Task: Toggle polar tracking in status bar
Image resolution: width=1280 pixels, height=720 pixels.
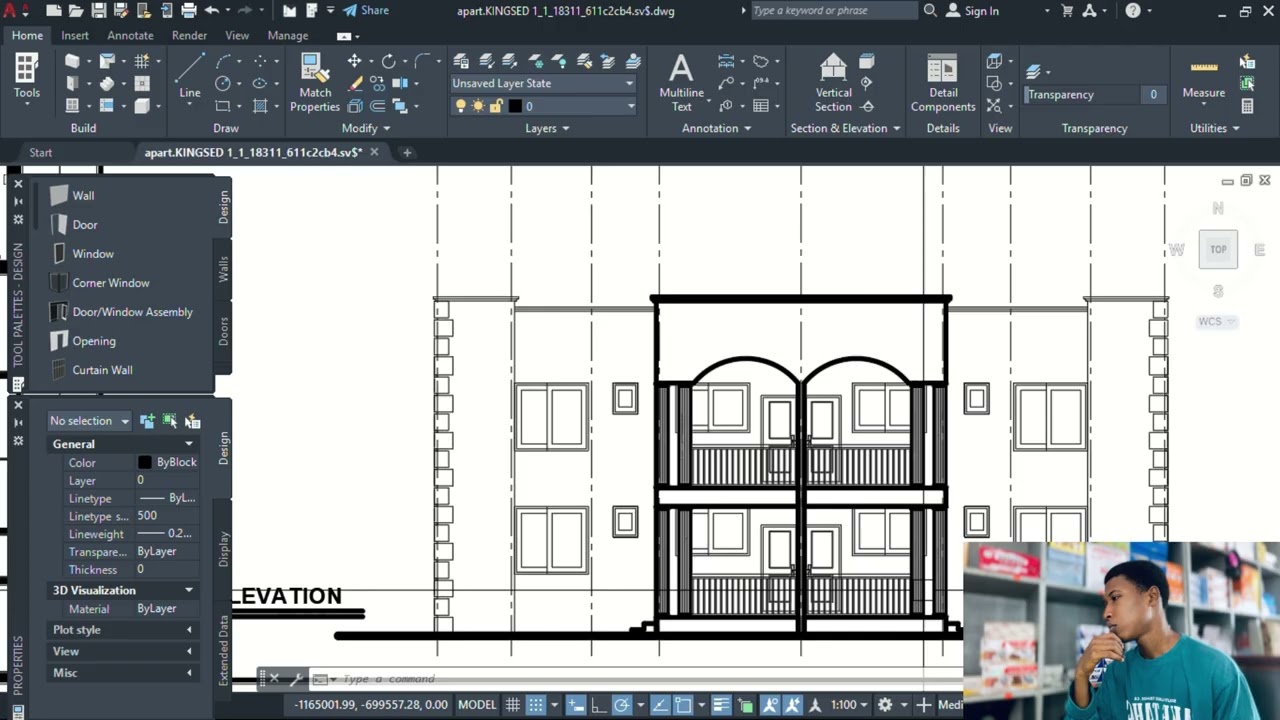Action: click(x=622, y=705)
